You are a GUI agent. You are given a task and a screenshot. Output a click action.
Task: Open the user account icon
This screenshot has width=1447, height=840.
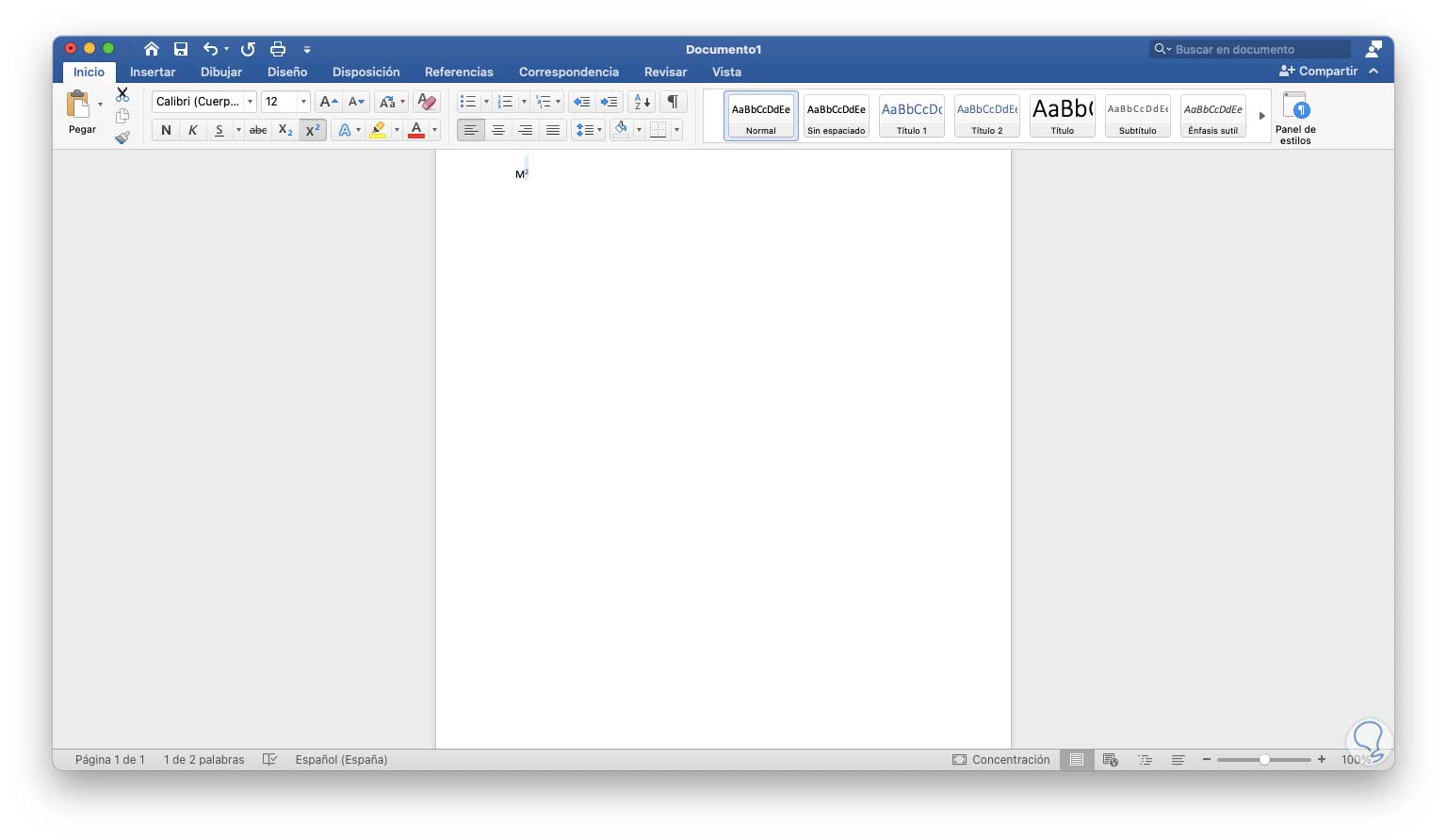tap(1374, 49)
